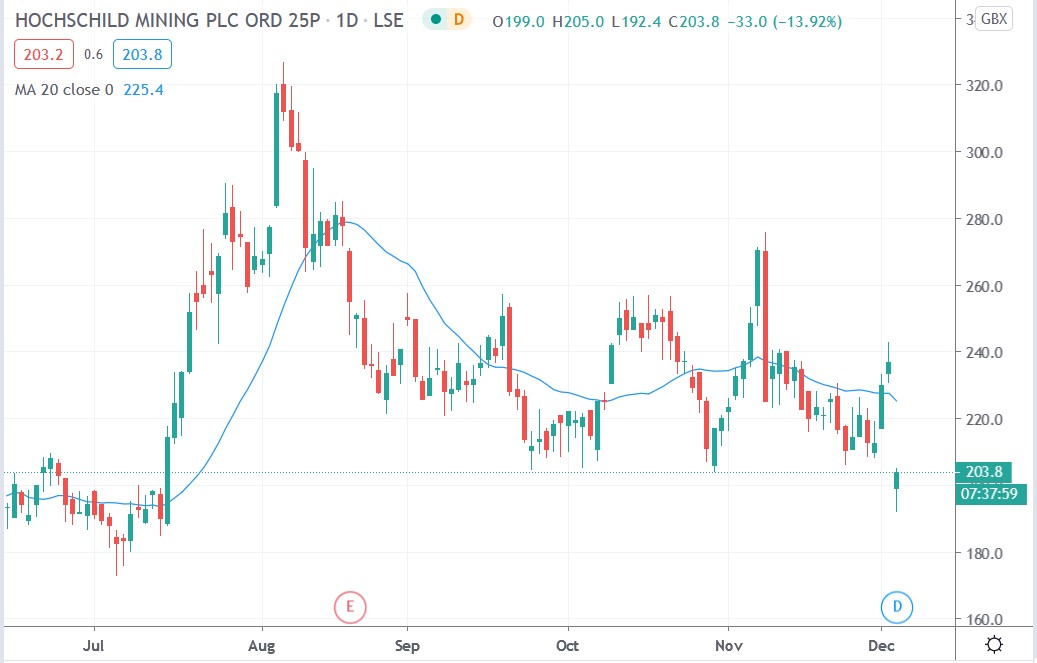Click the 203.2 sell price button

pyautogui.click(x=44, y=54)
